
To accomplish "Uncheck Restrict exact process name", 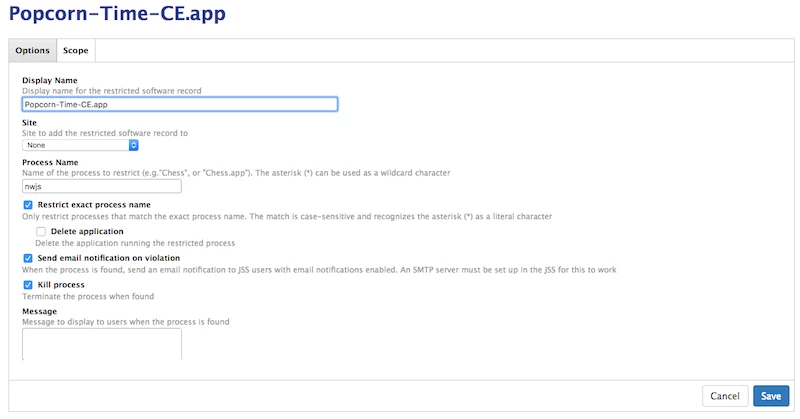I will (28, 205).
